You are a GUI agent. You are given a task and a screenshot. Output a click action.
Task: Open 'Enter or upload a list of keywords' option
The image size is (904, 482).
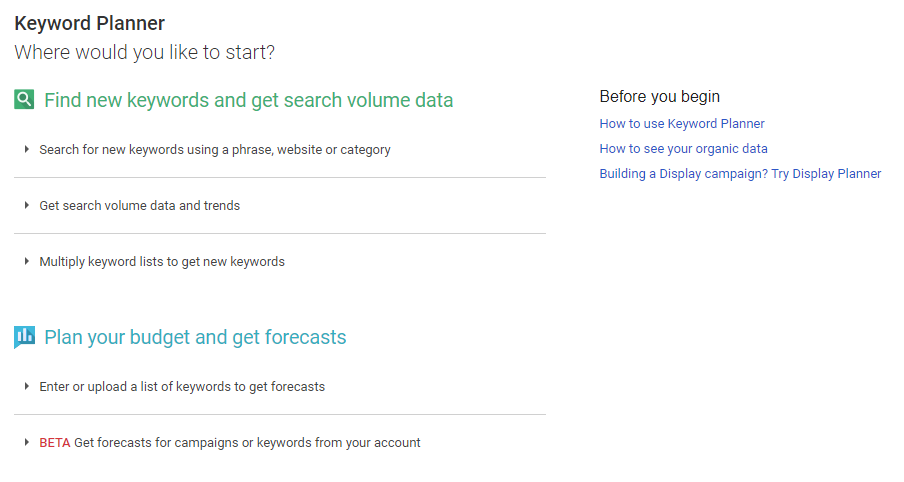pyautogui.click(x=182, y=387)
